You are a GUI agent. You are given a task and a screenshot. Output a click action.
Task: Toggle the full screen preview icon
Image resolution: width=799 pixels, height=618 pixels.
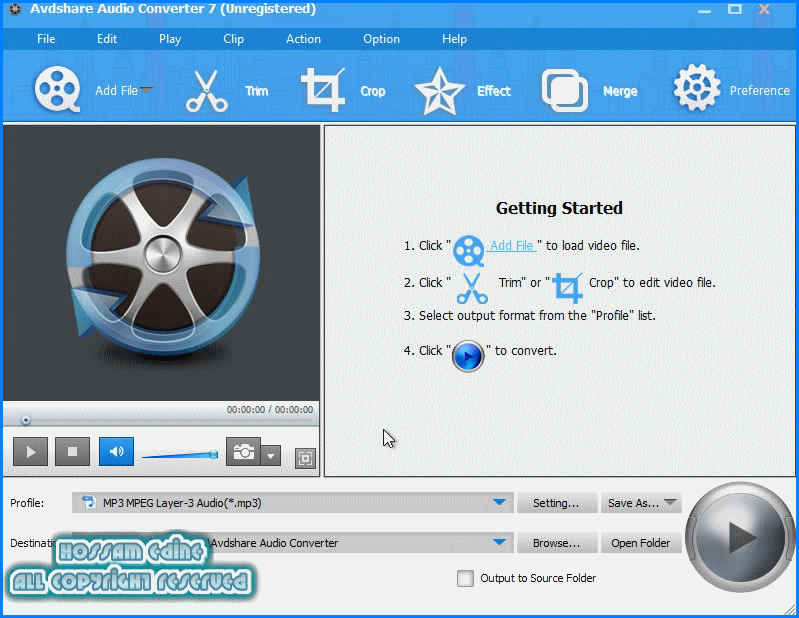[305, 459]
